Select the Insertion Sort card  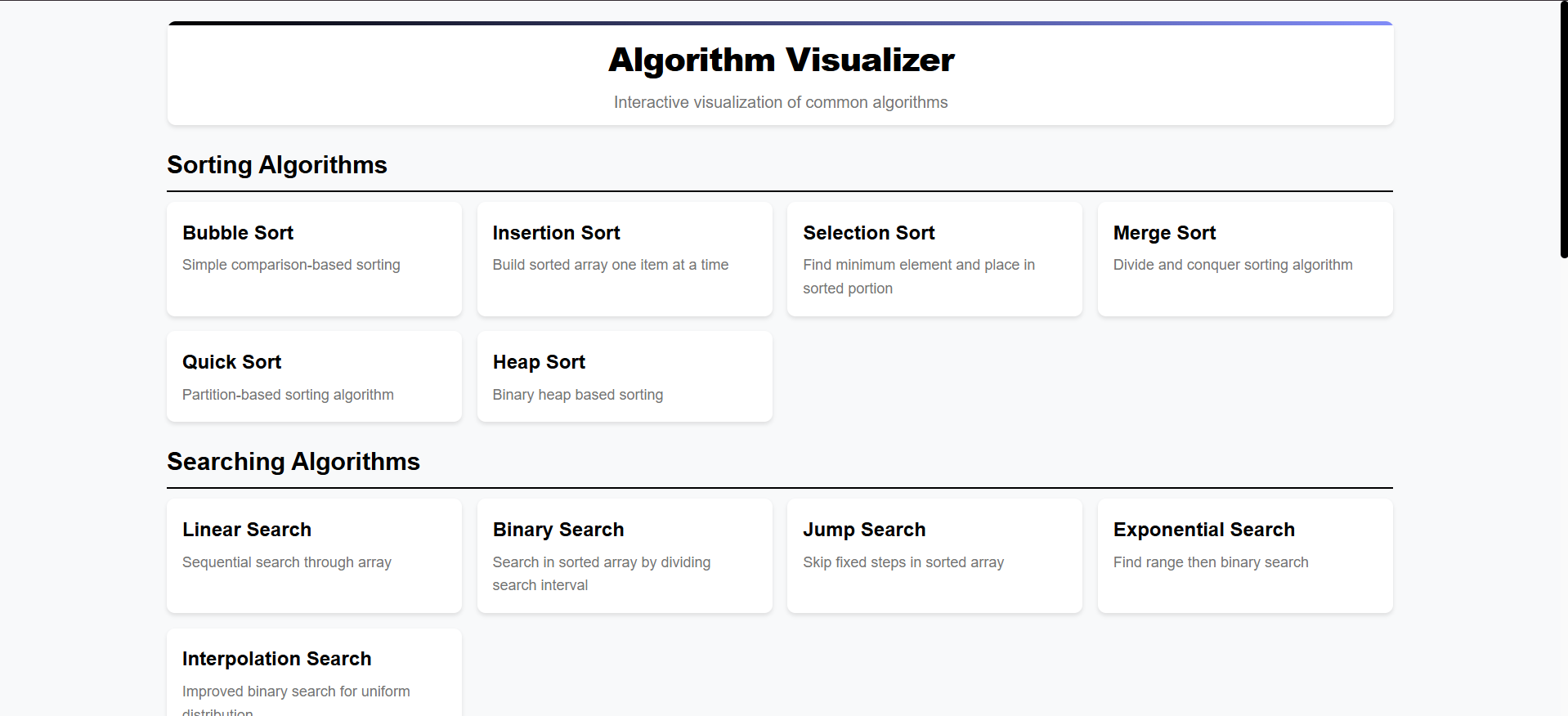point(624,259)
